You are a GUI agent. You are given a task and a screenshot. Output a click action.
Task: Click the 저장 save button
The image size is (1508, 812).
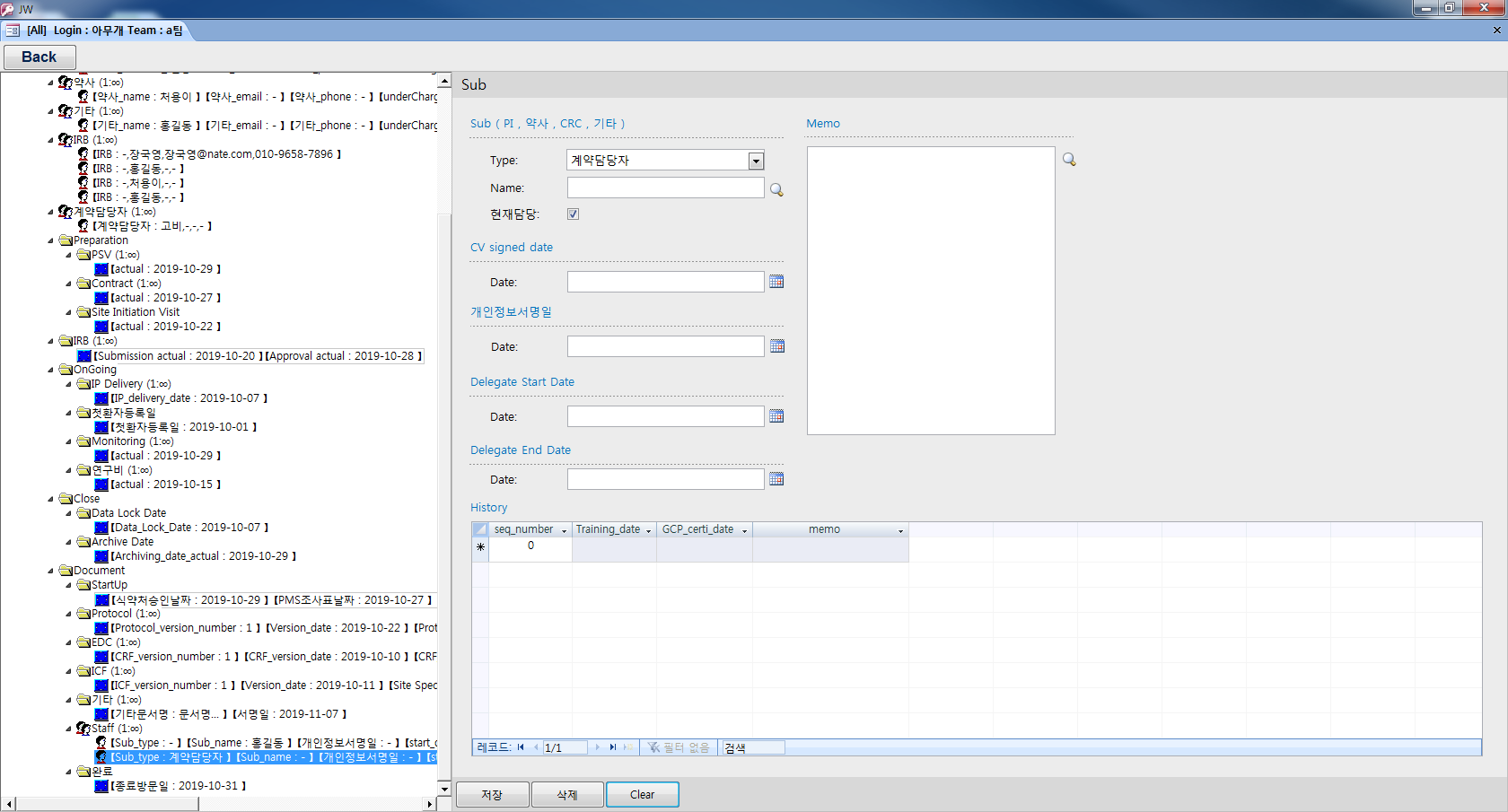click(492, 794)
